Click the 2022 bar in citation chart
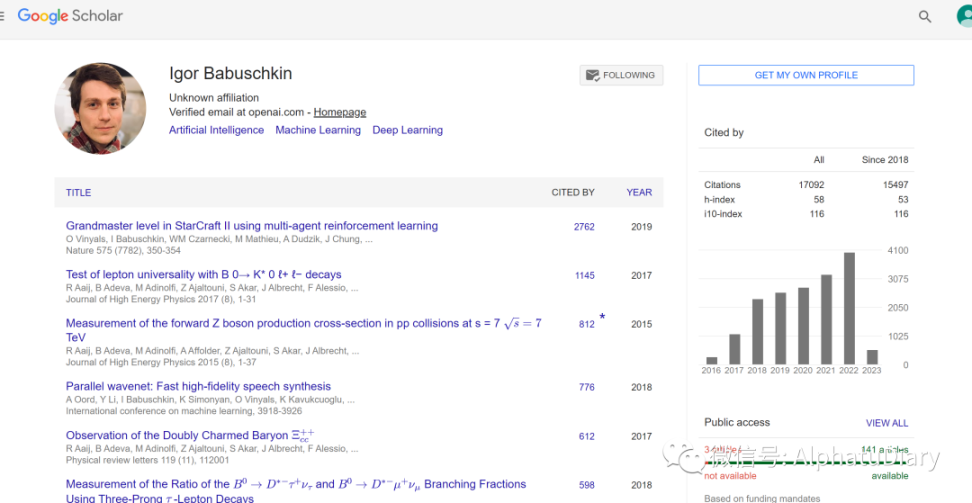Image resolution: width=972 pixels, height=503 pixels. [849, 308]
